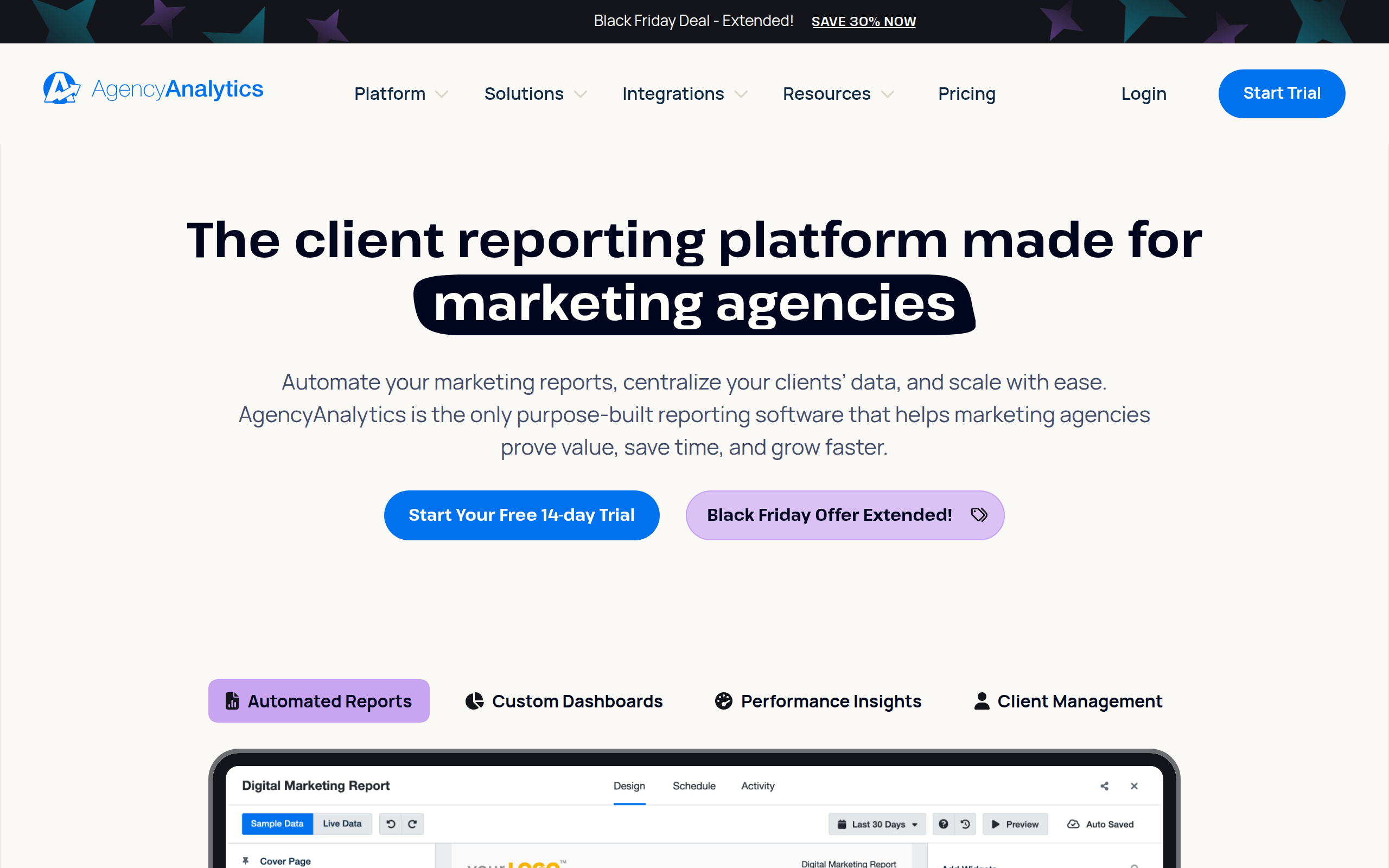This screenshot has height=868, width=1389.
Task: Click the history clock icon
Action: click(965, 824)
